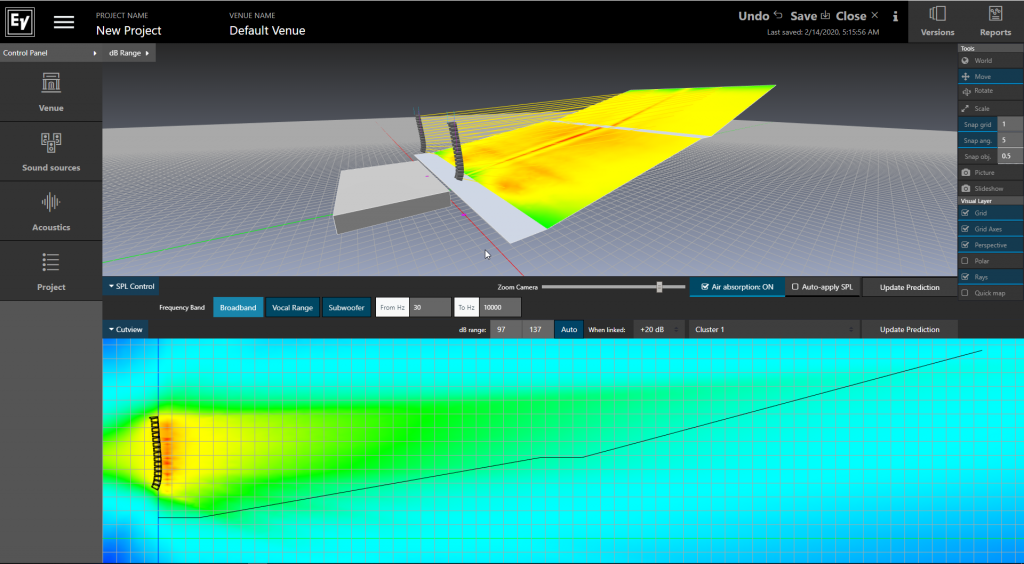Open the When linked +20 dB dropdown
The height and width of the screenshot is (564, 1024).
pos(658,330)
